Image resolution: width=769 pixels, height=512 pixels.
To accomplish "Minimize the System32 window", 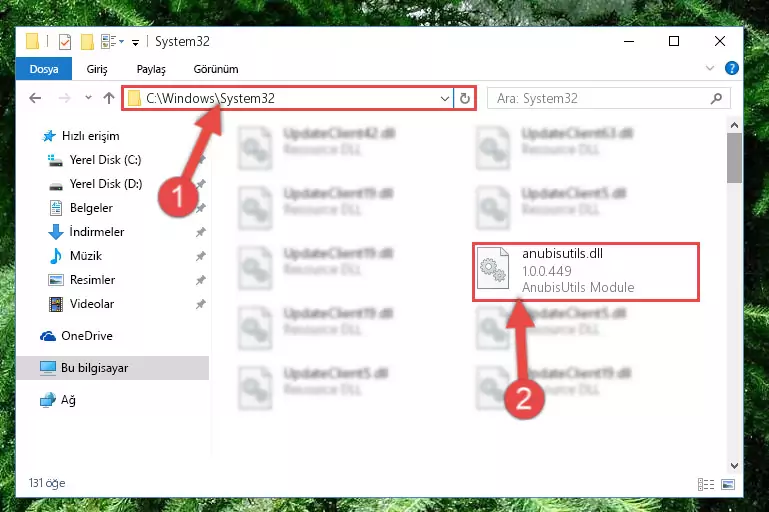I will click(x=629, y=42).
